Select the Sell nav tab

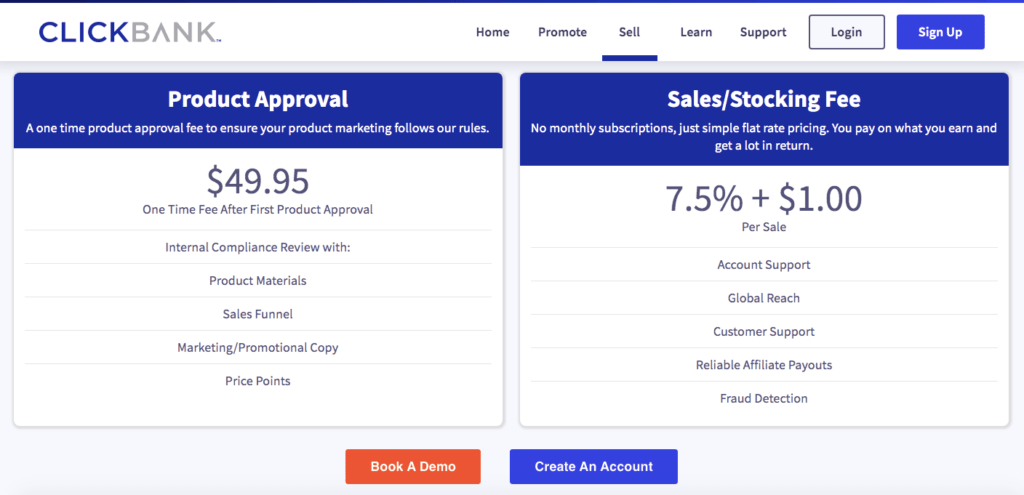pos(630,32)
